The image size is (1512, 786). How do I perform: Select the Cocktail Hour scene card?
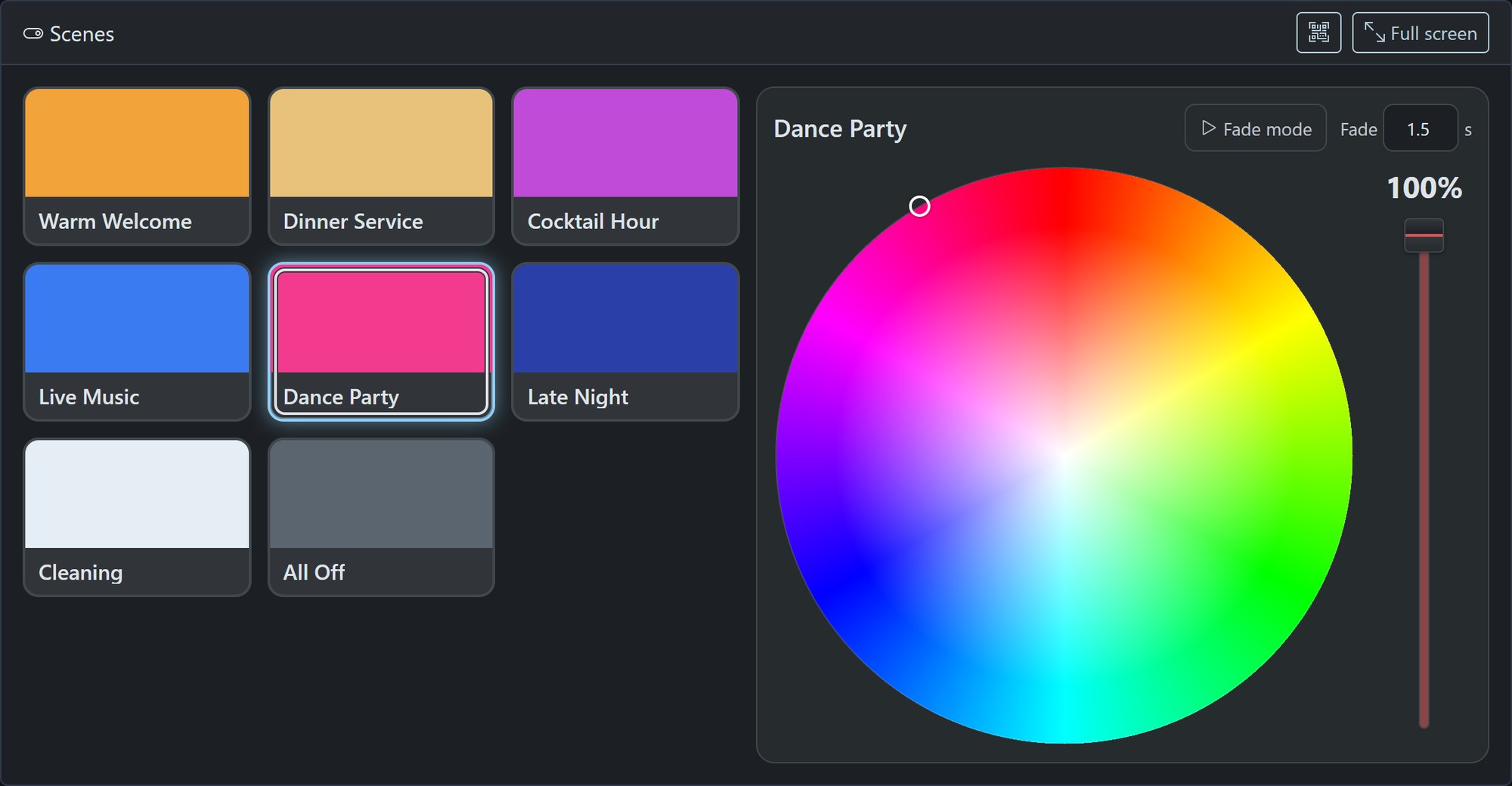(x=625, y=166)
